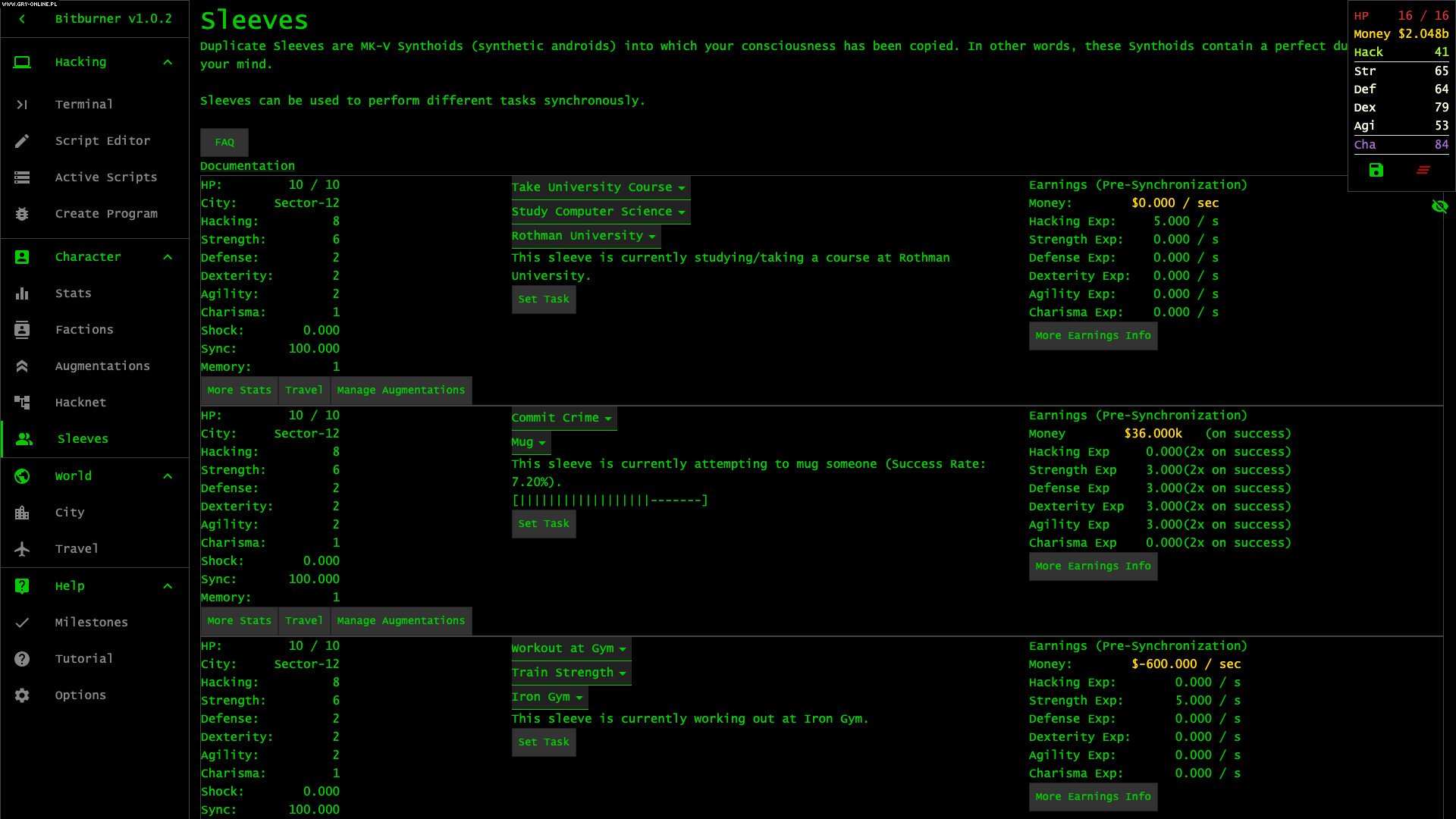This screenshot has height=819, width=1456.
Task: Select the Augmentations double-chevron icon
Action: tap(22, 366)
